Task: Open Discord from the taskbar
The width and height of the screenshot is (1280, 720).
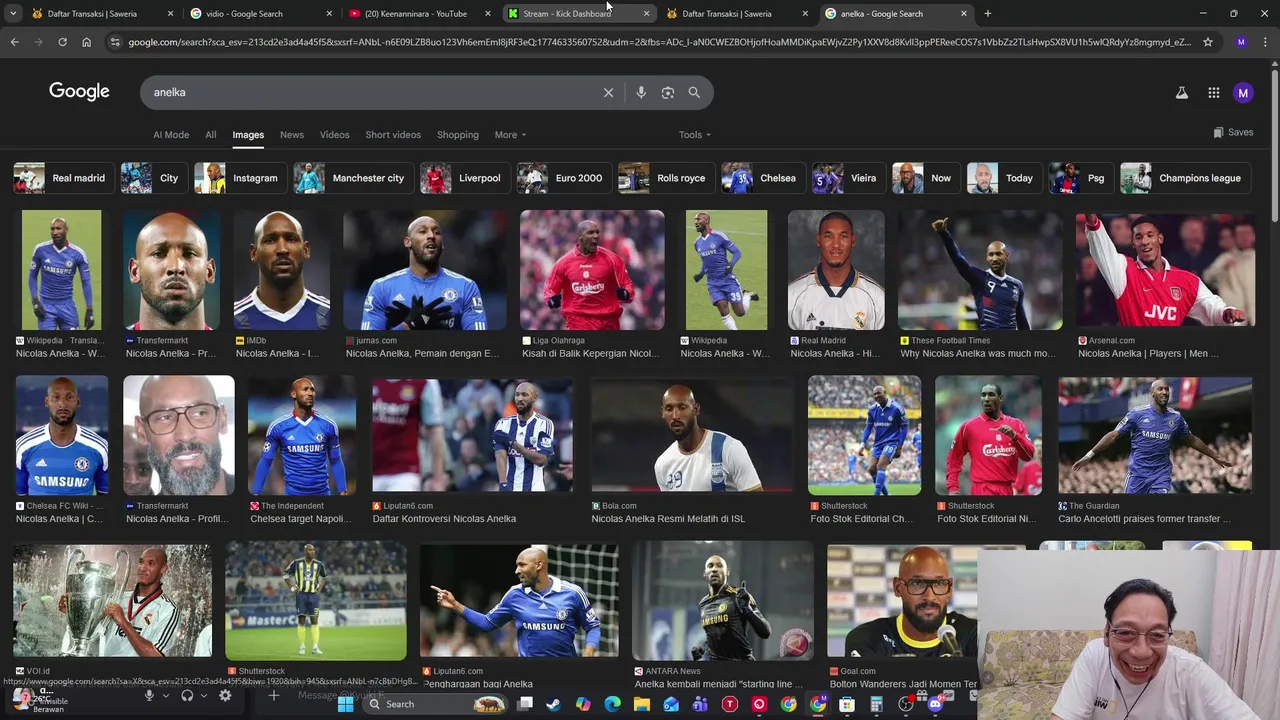Action: click(935, 704)
